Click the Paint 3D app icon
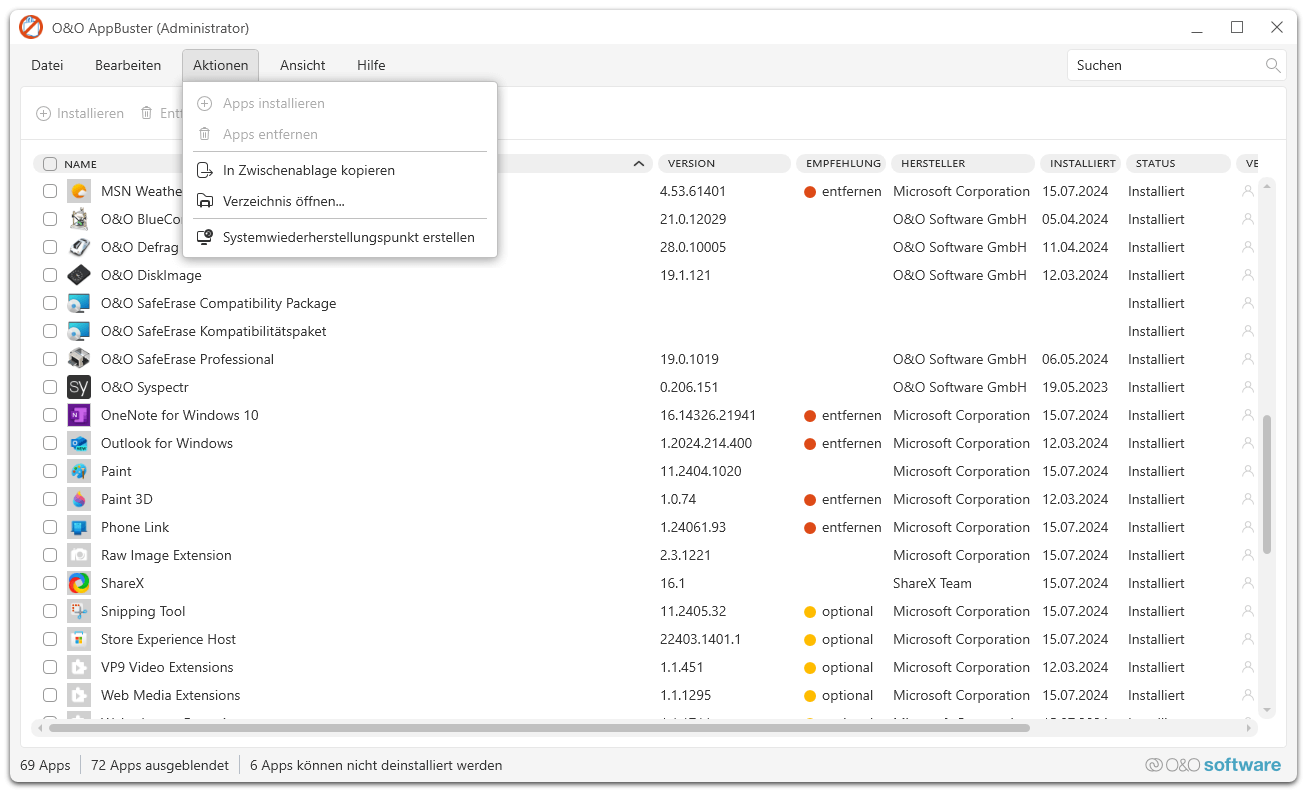Screen dimensions: 1307x792 click(79, 499)
